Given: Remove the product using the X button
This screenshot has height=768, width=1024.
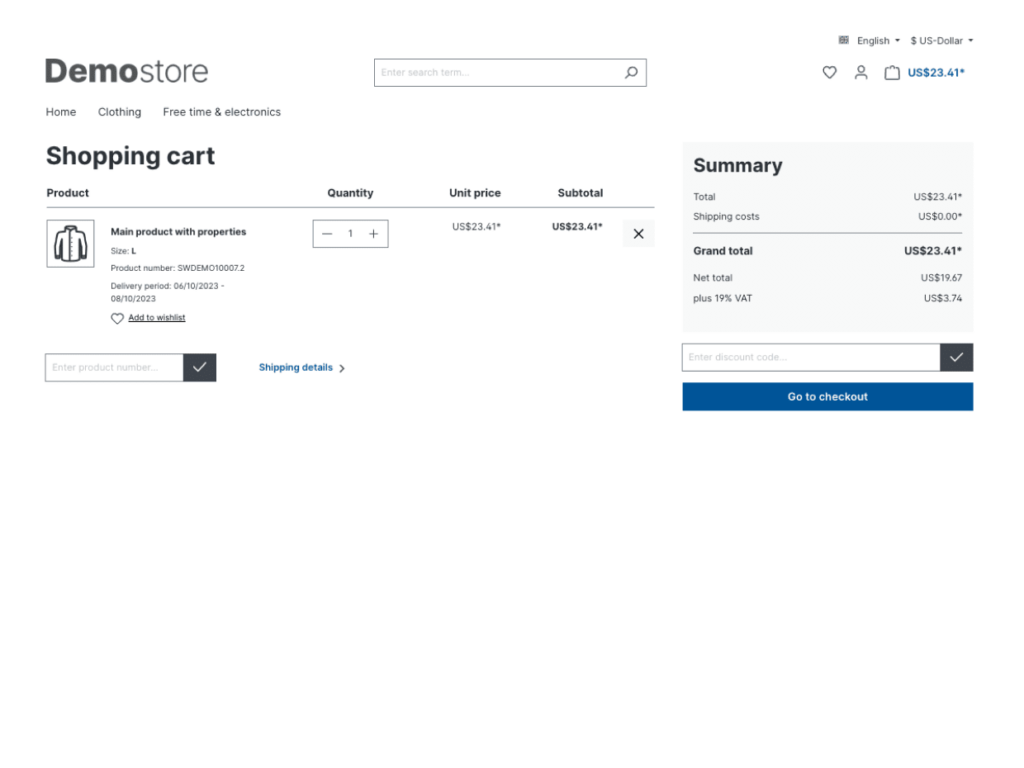Looking at the screenshot, I should point(638,233).
